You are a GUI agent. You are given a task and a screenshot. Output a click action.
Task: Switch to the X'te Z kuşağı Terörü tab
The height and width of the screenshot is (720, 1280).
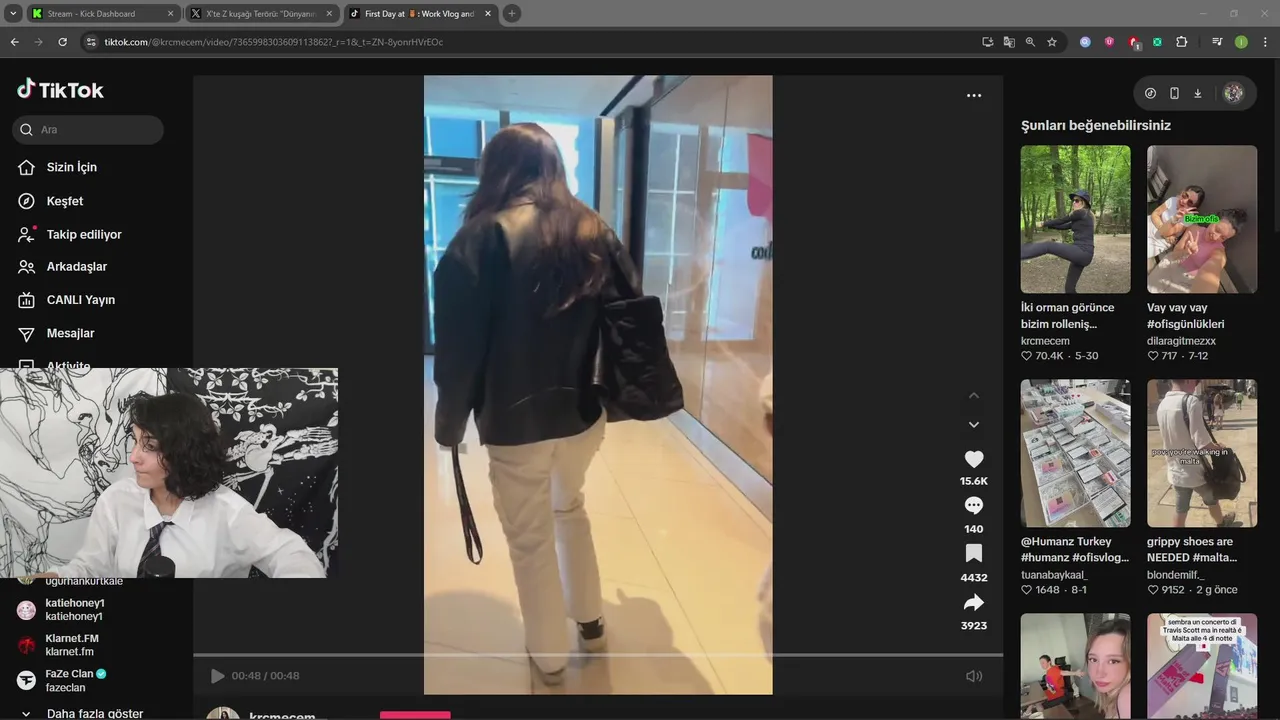[261, 14]
